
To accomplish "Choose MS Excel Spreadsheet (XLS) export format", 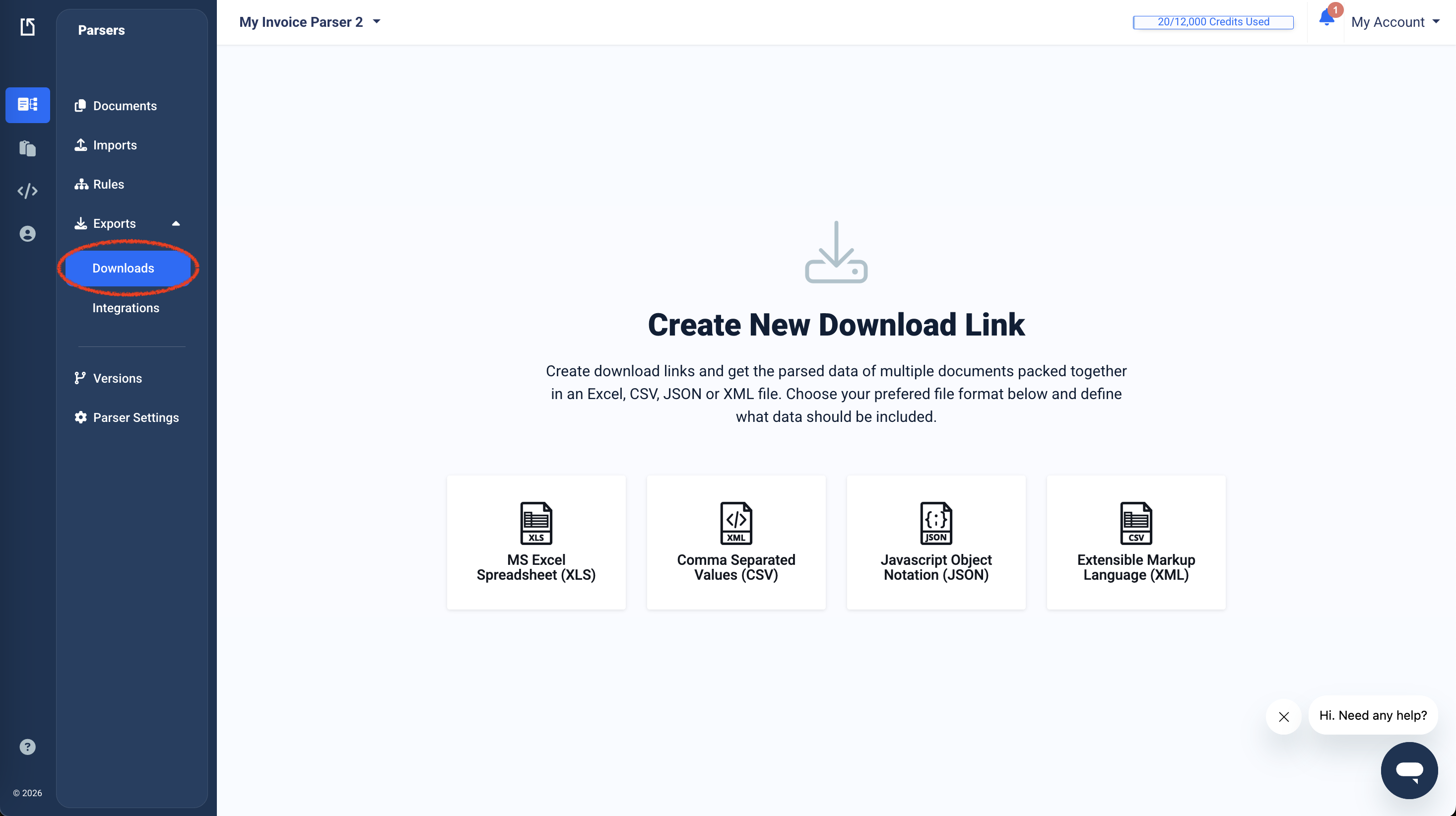I will point(536,543).
